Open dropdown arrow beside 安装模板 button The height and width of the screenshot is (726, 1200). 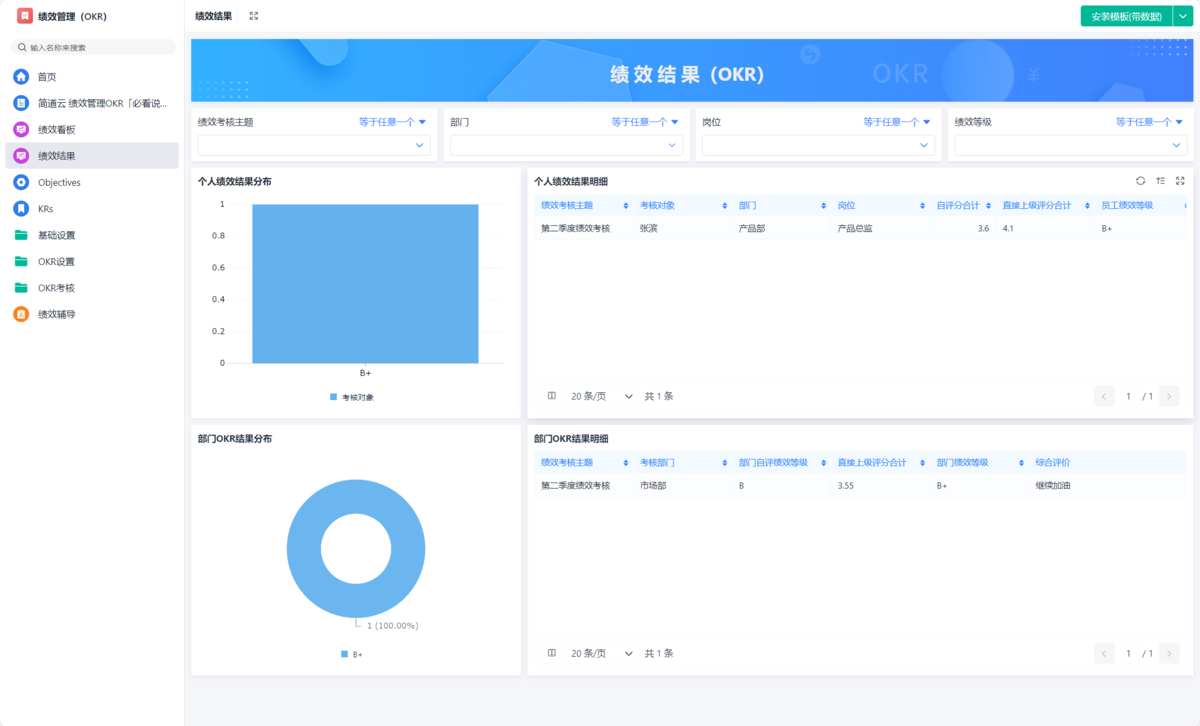point(1183,16)
